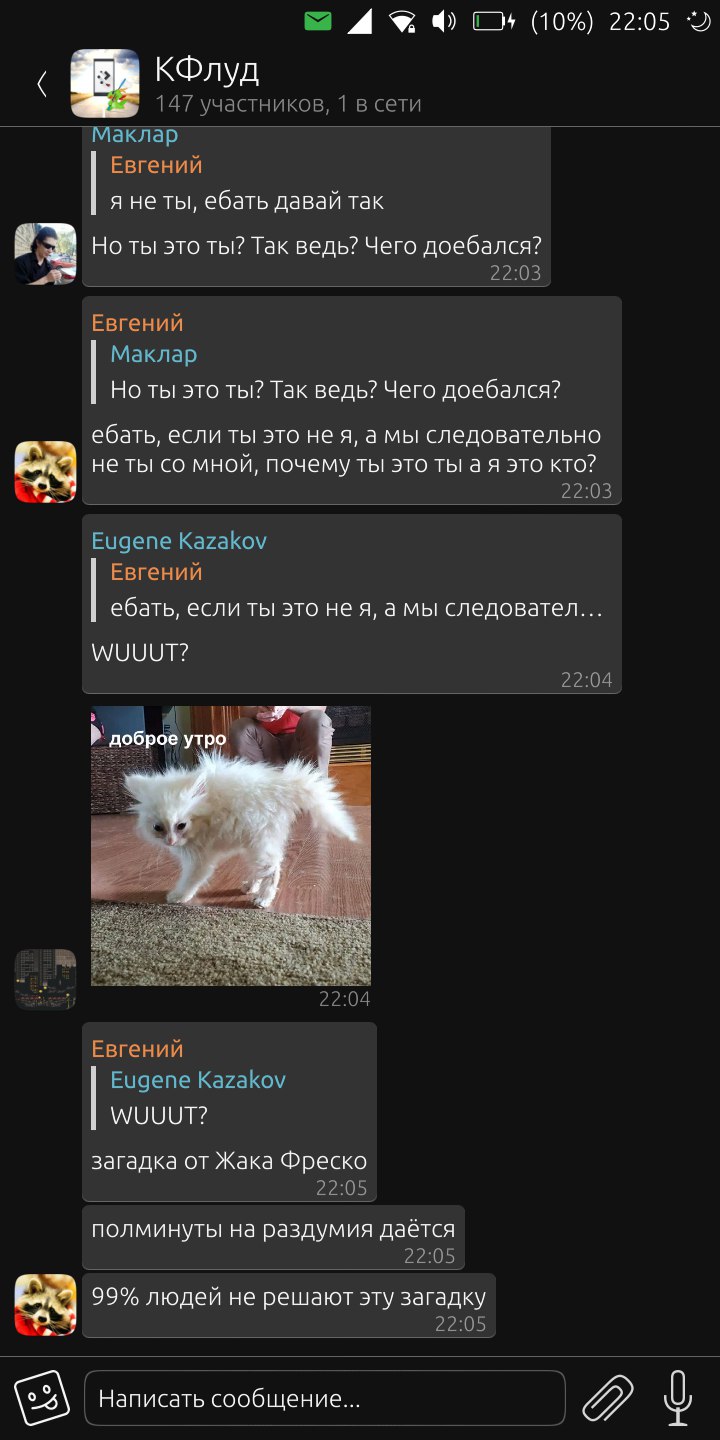Tap the Eugene Kazakov sender name
The image size is (720, 1440).
point(179,541)
